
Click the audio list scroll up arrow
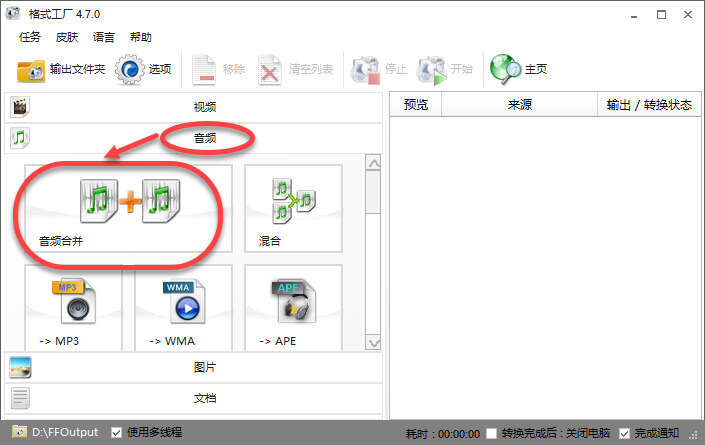point(373,163)
